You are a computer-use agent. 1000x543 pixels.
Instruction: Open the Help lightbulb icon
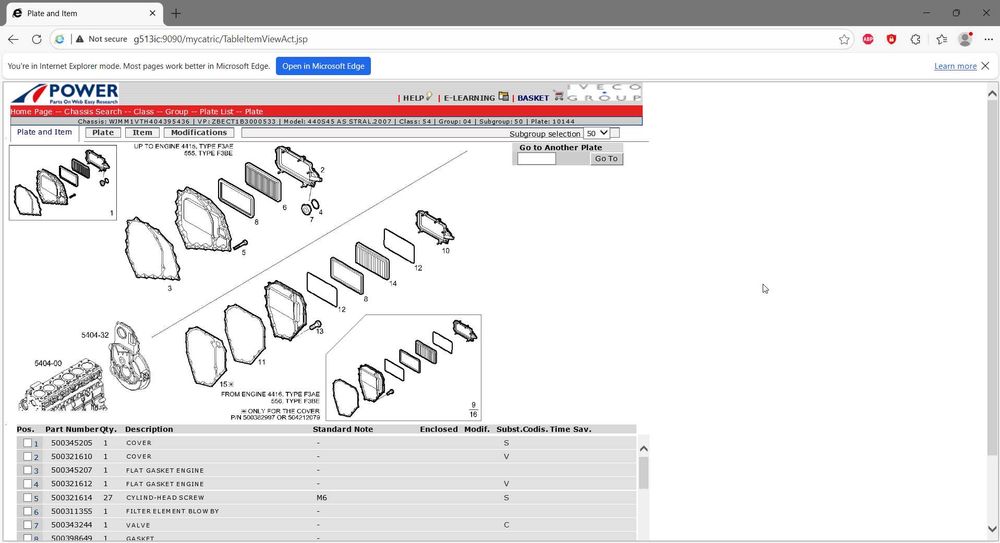429,96
